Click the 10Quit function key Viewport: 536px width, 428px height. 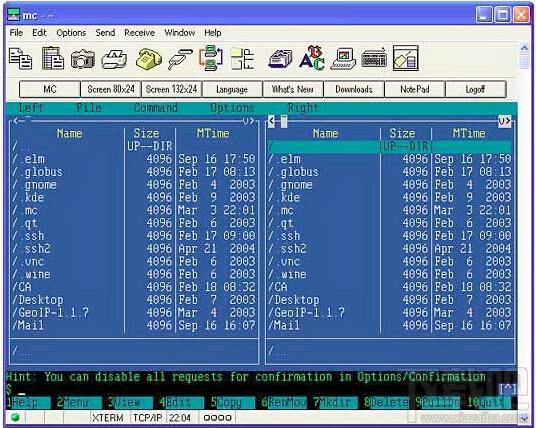[x=488, y=402]
